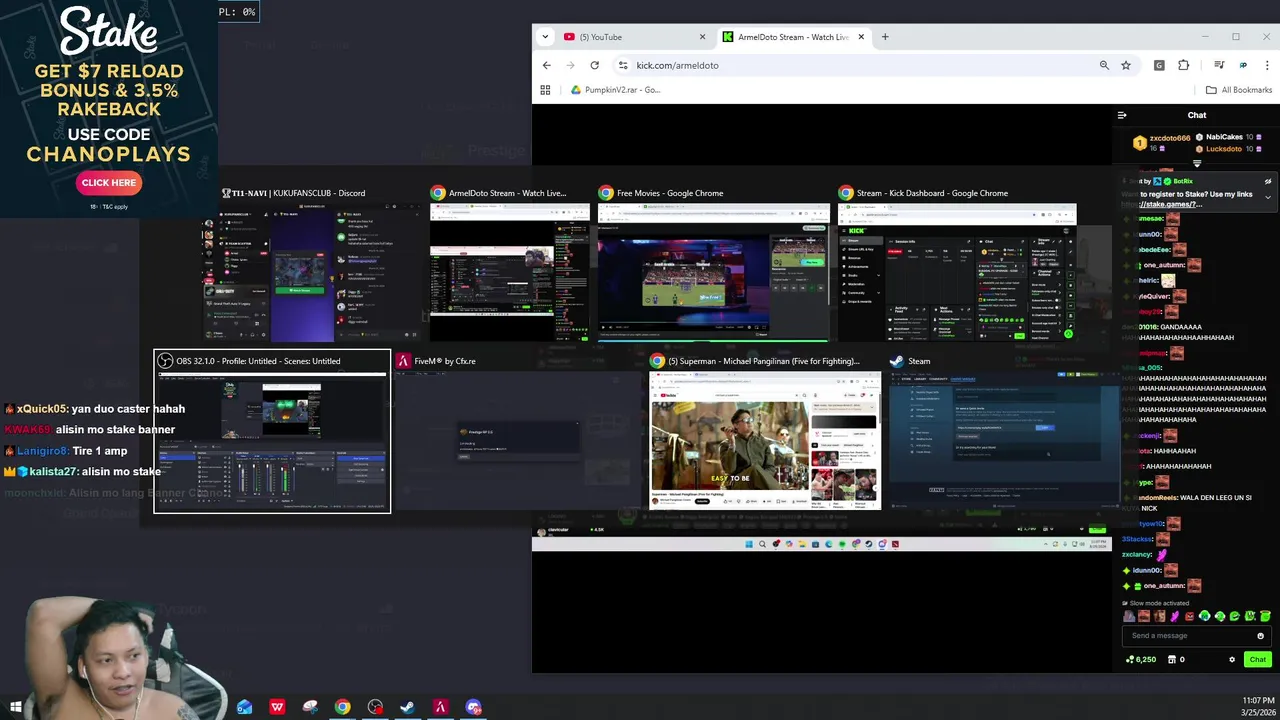Image resolution: width=1280 pixels, height=720 pixels.
Task: Open the OBS Studio taskbar icon
Action: tap(375, 707)
